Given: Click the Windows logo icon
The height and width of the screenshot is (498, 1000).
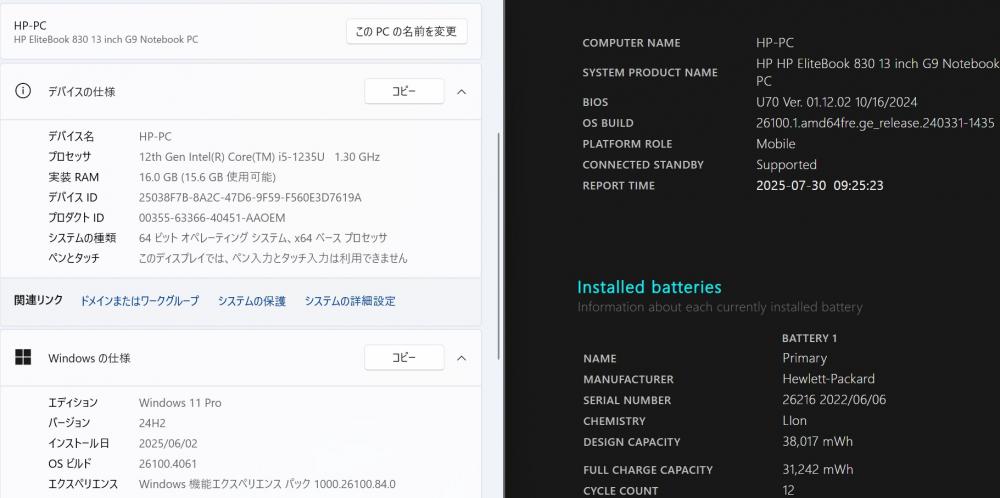Looking at the screenshot, I should [x=23, y=357].
